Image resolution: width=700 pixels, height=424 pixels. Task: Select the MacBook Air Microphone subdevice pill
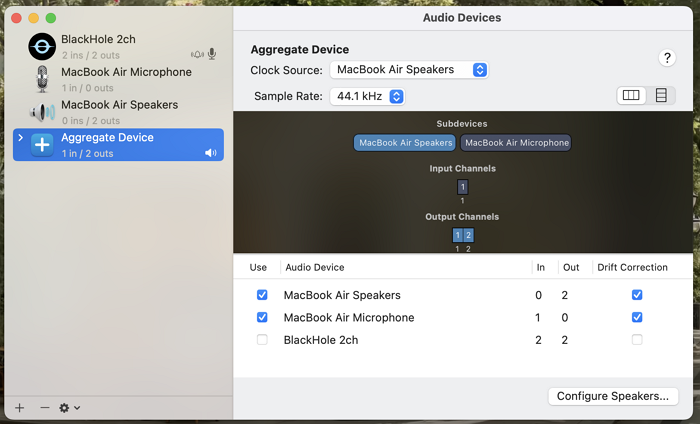516,143
